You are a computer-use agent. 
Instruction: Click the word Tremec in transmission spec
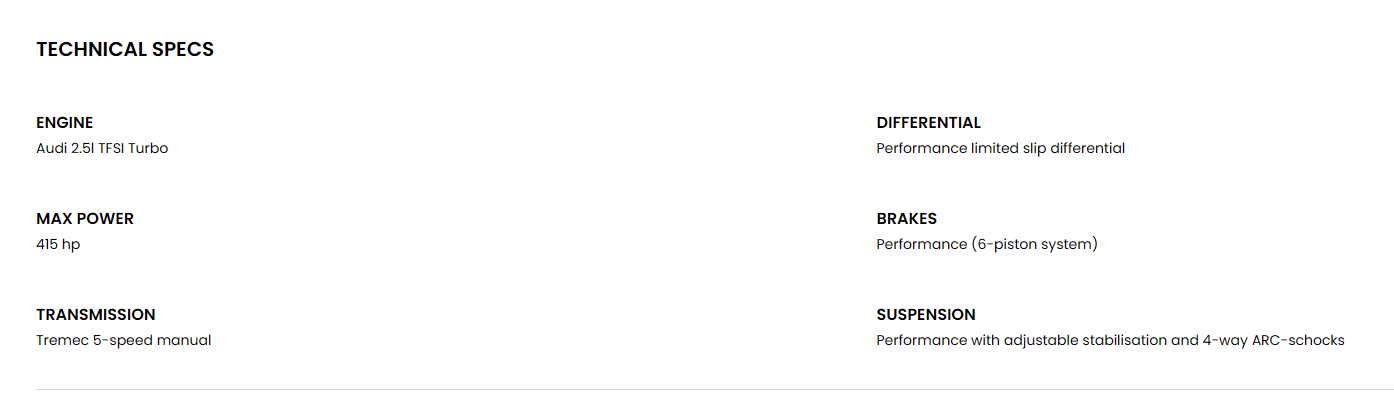(x=62, y=340)
